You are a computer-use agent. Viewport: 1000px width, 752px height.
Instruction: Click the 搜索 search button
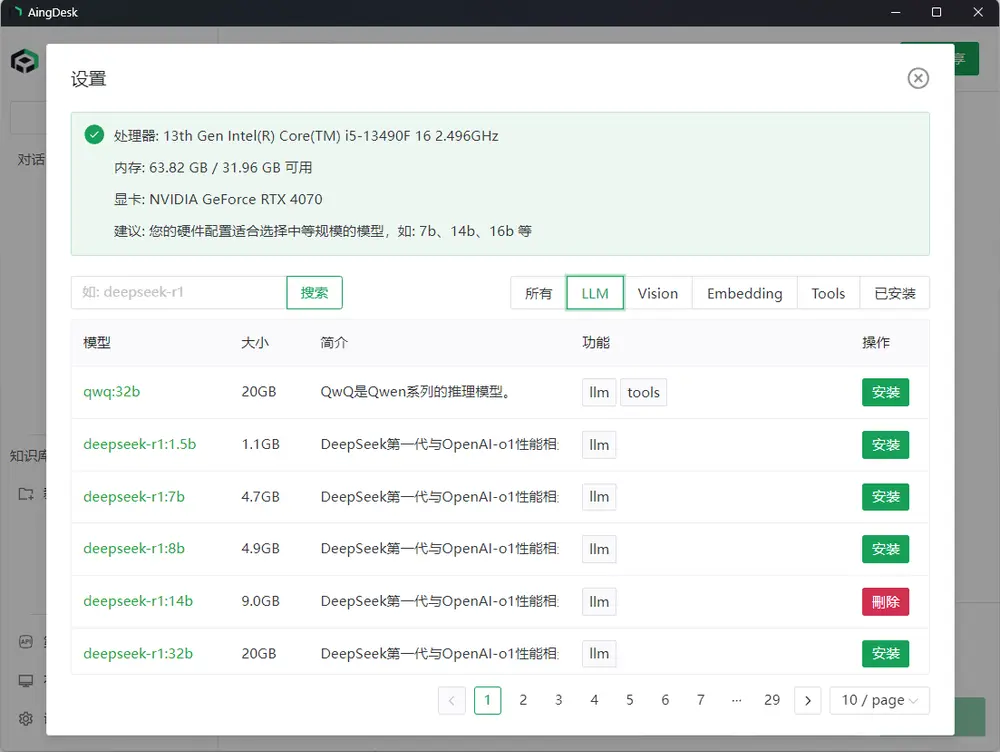(x=314, y=292)
